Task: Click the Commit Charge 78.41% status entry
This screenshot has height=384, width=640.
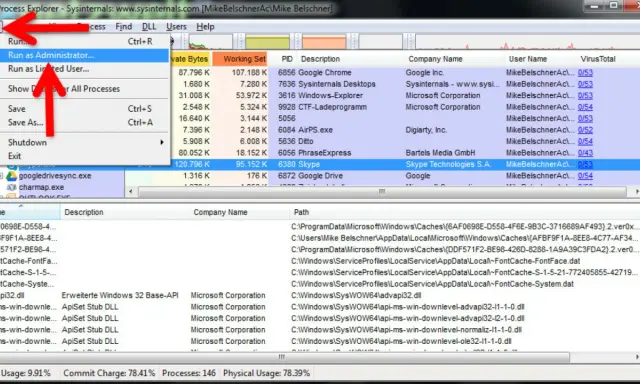Action: 109,373
